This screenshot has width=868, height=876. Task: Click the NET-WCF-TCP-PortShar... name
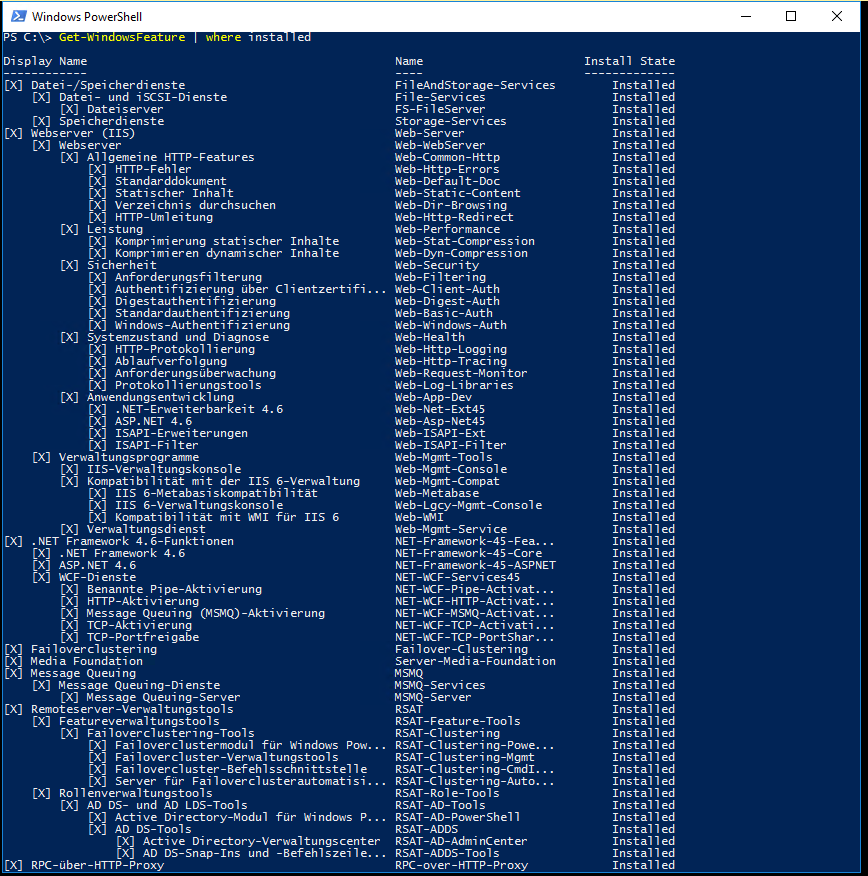click(x=475, y=637)
